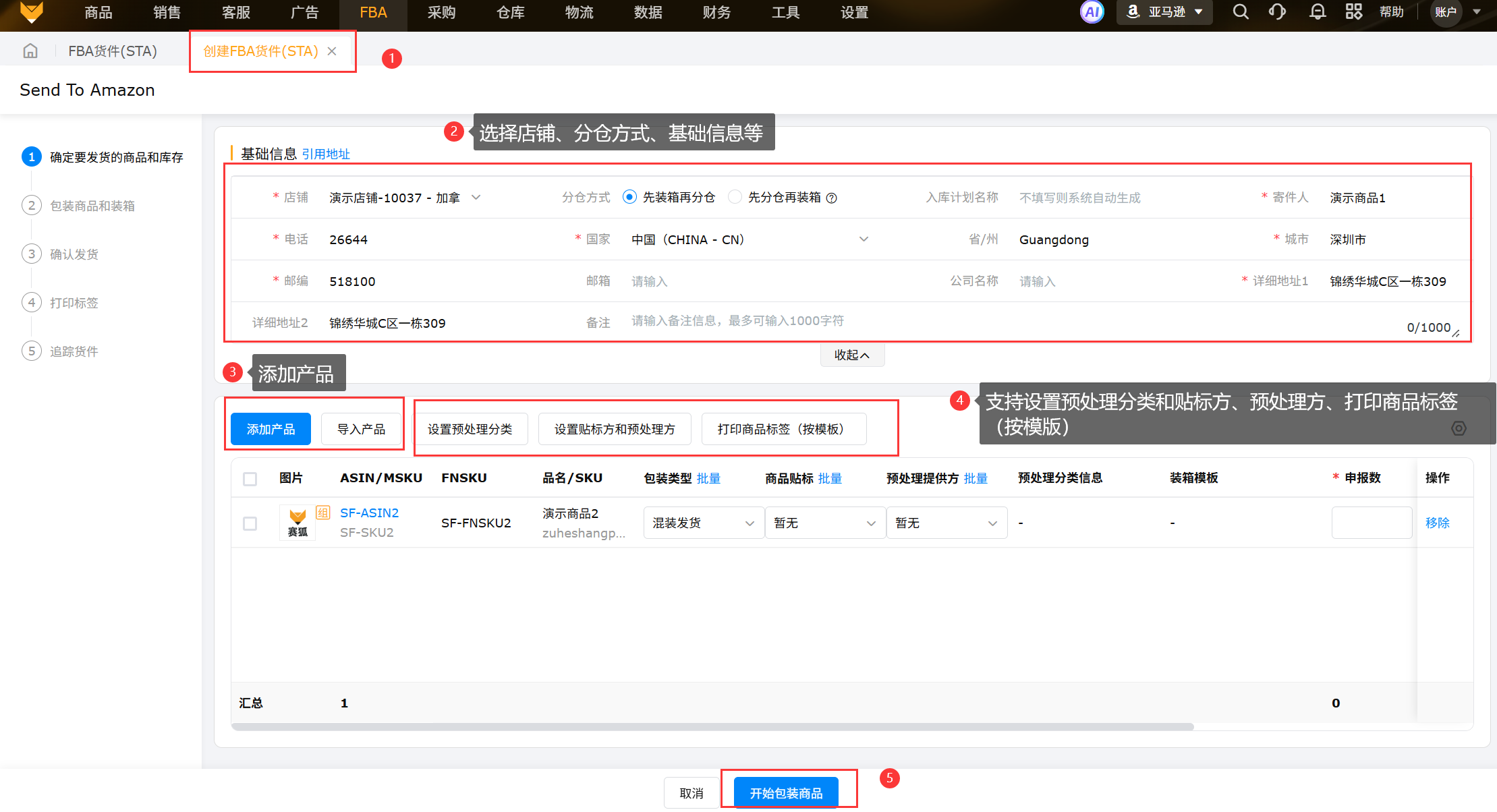Click the customer support headset icon
Viewport: 1497px width, 812px height.
pos(1277,12)
